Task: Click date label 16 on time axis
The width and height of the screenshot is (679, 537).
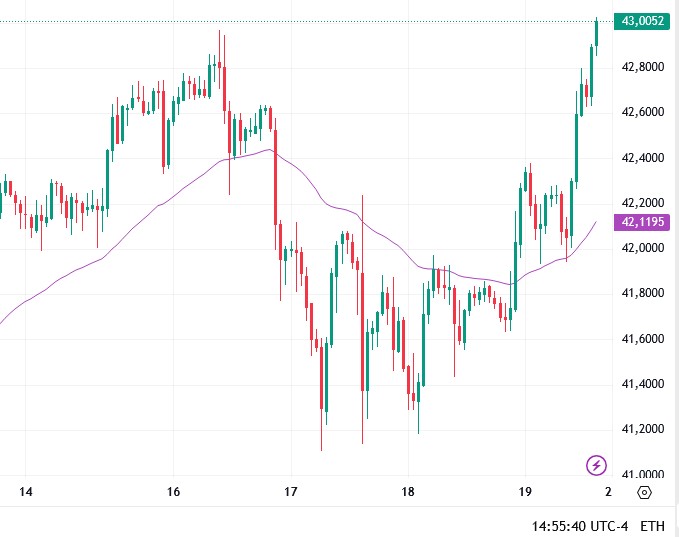Action: [173, 492]
